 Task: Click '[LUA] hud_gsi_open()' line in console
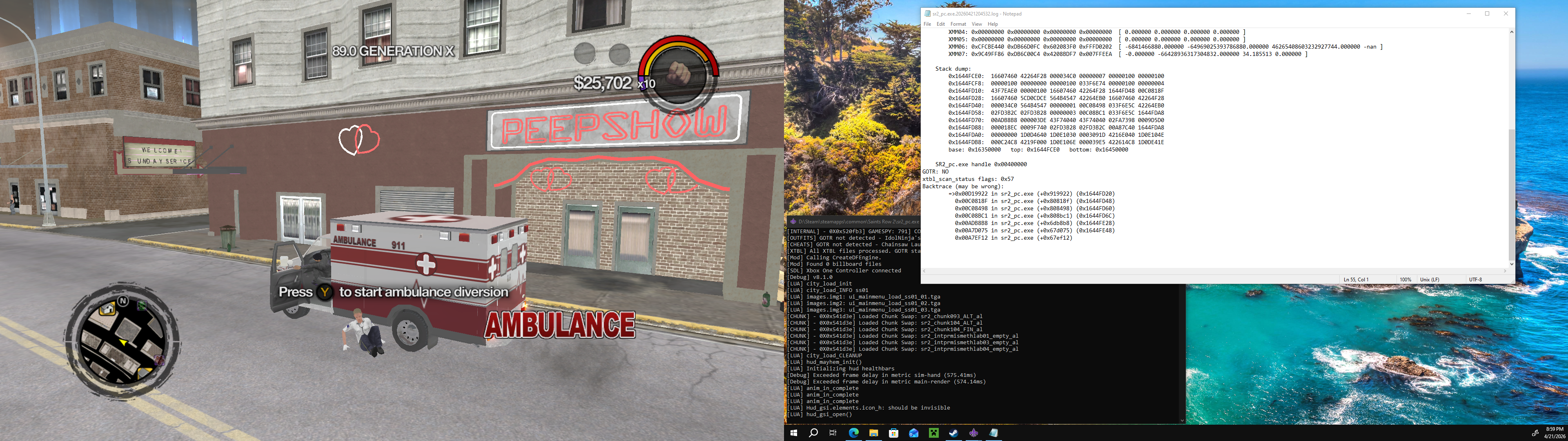click(x=819, y=415)
